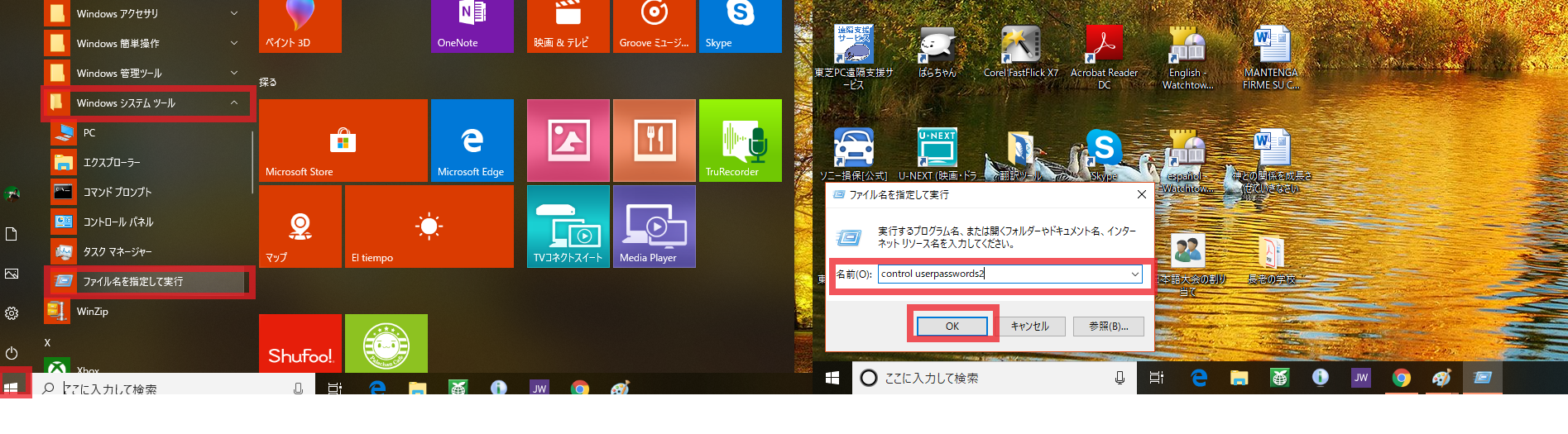Image resolution: width=1568 pixels, height=434 pixels.
Task: Select the 長老の学校 PDF icon on desktop
Action: click(x=1271, y=259)
